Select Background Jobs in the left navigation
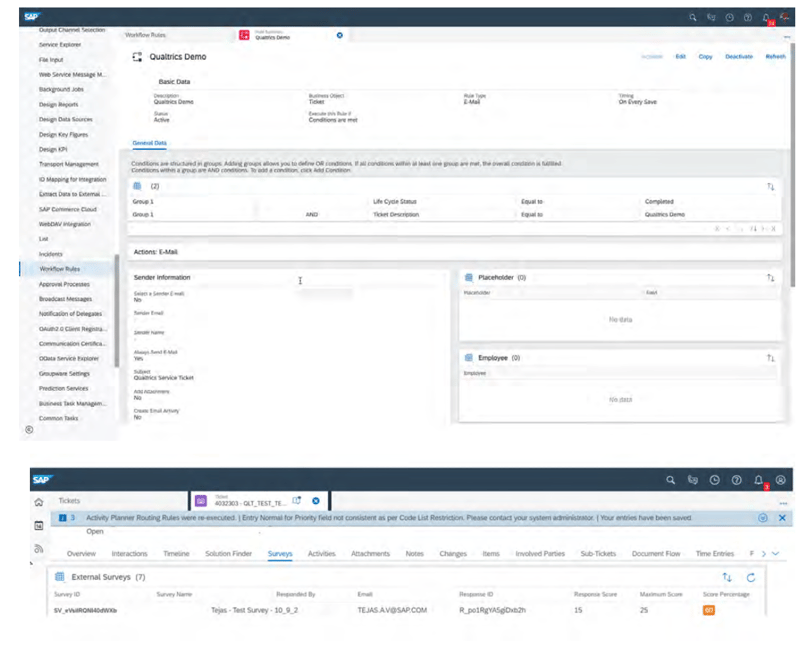The height and width of the screenshot is (645, 800). pos(61,89)
